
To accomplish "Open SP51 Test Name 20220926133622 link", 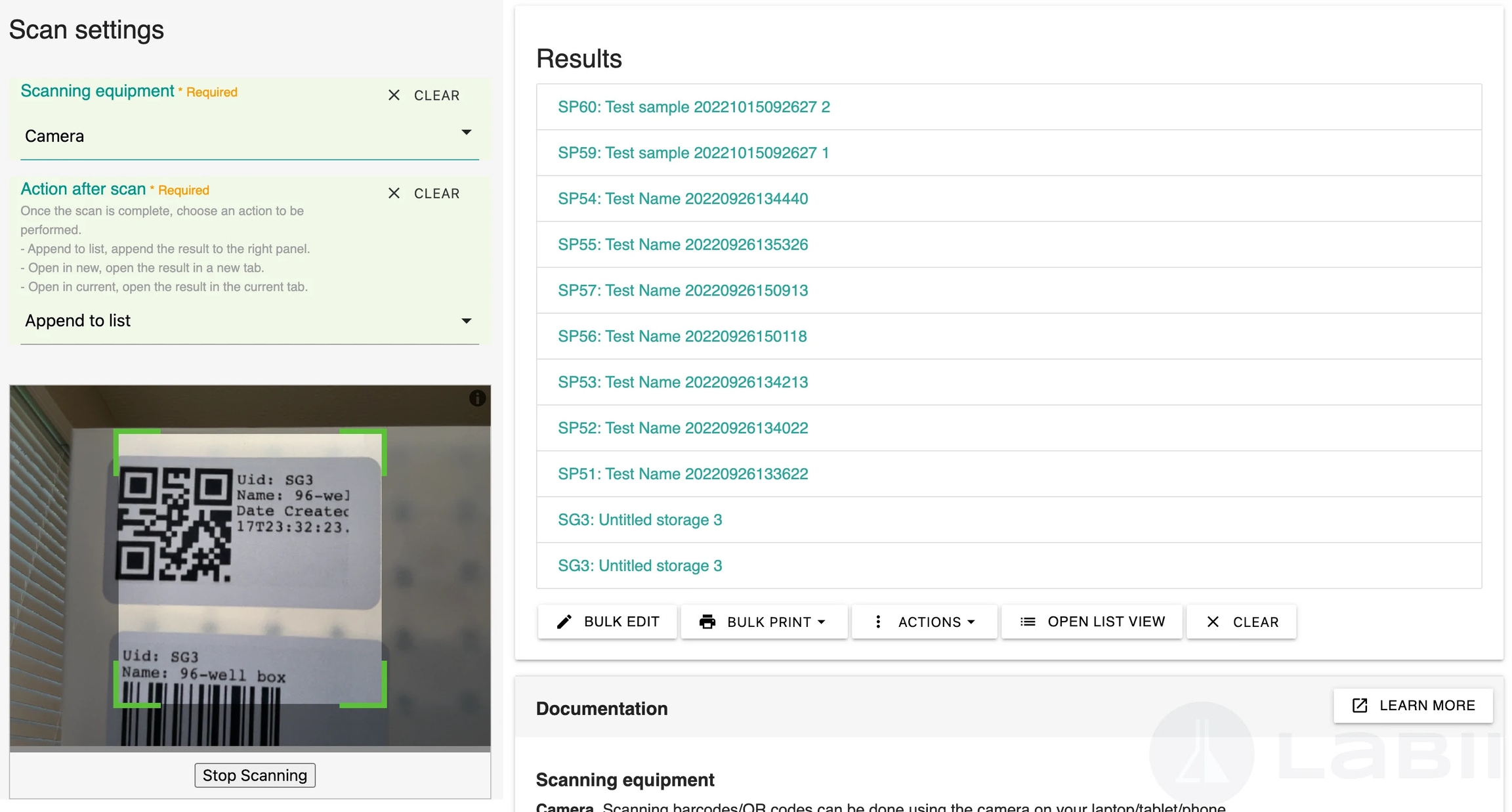I will point(682,474).
